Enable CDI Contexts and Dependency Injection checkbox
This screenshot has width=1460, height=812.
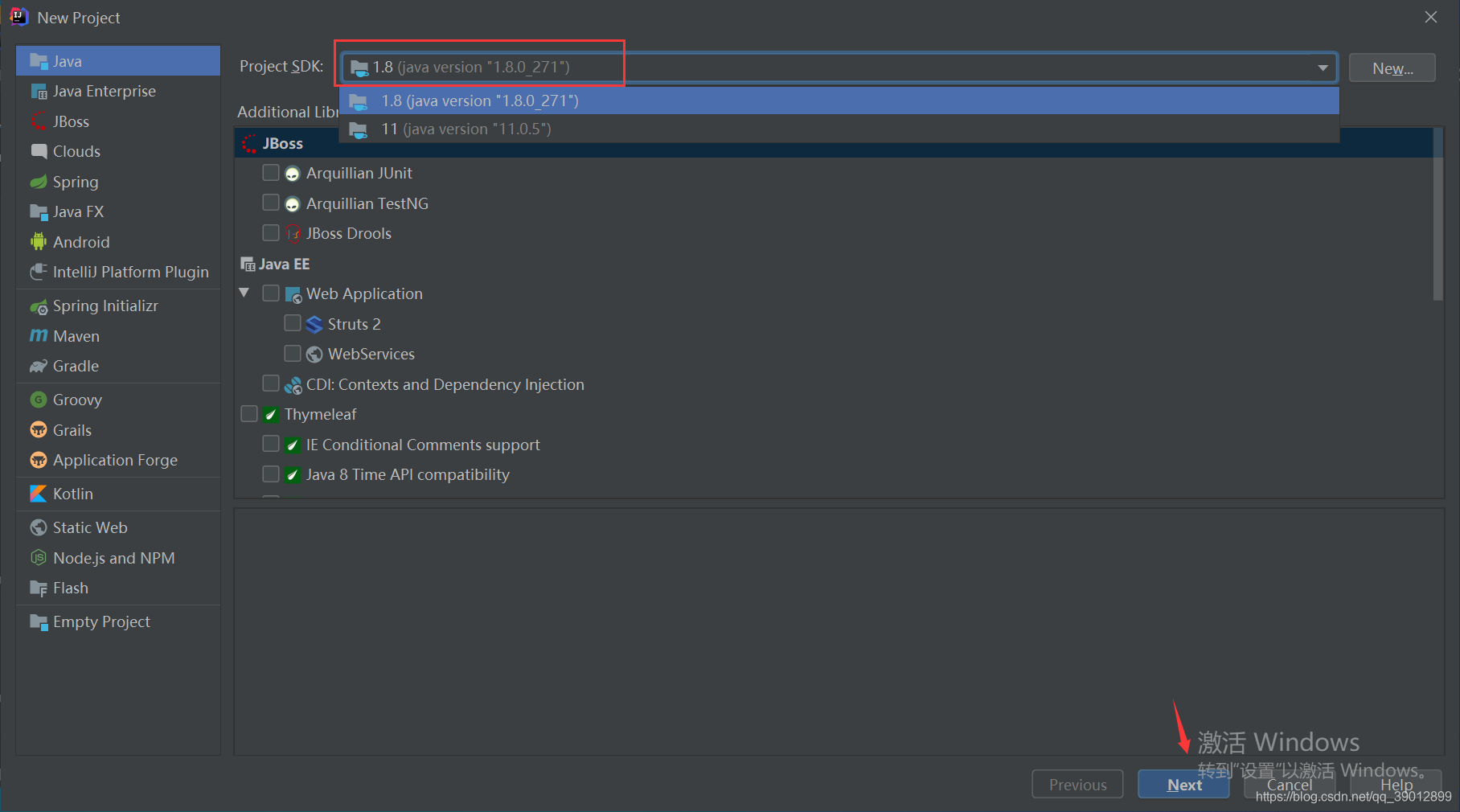(271, 383)
